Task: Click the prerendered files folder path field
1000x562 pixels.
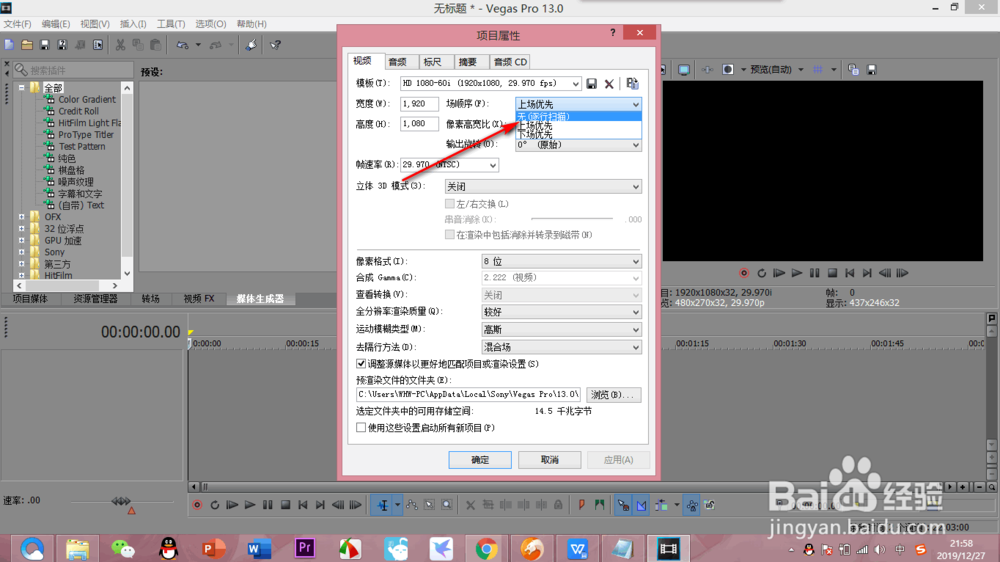Action: click(x=468, y=395)
